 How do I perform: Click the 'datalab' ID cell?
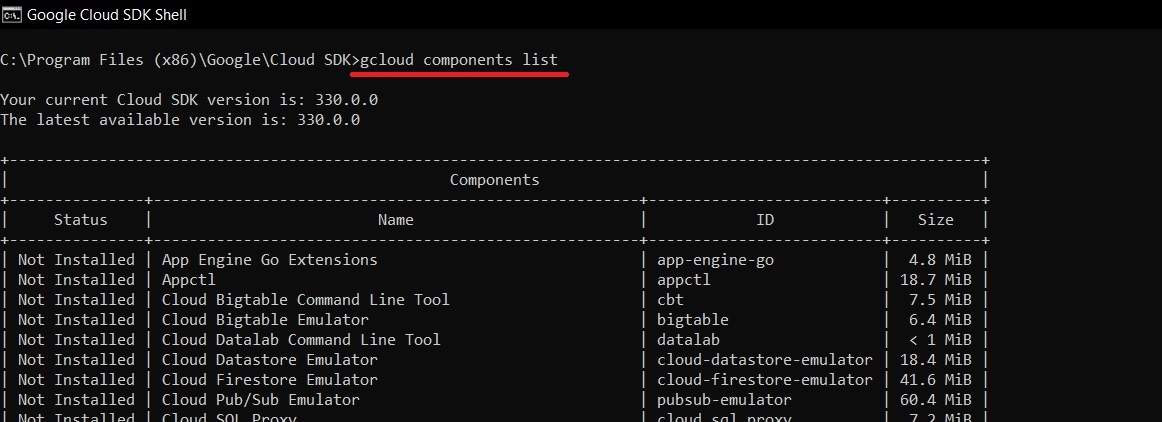688,340
